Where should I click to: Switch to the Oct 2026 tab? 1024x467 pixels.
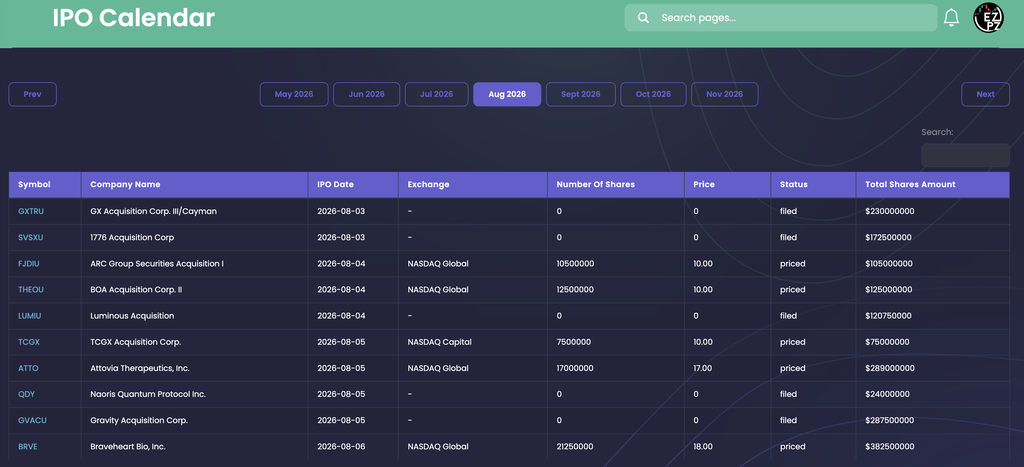tap(653, 94)
